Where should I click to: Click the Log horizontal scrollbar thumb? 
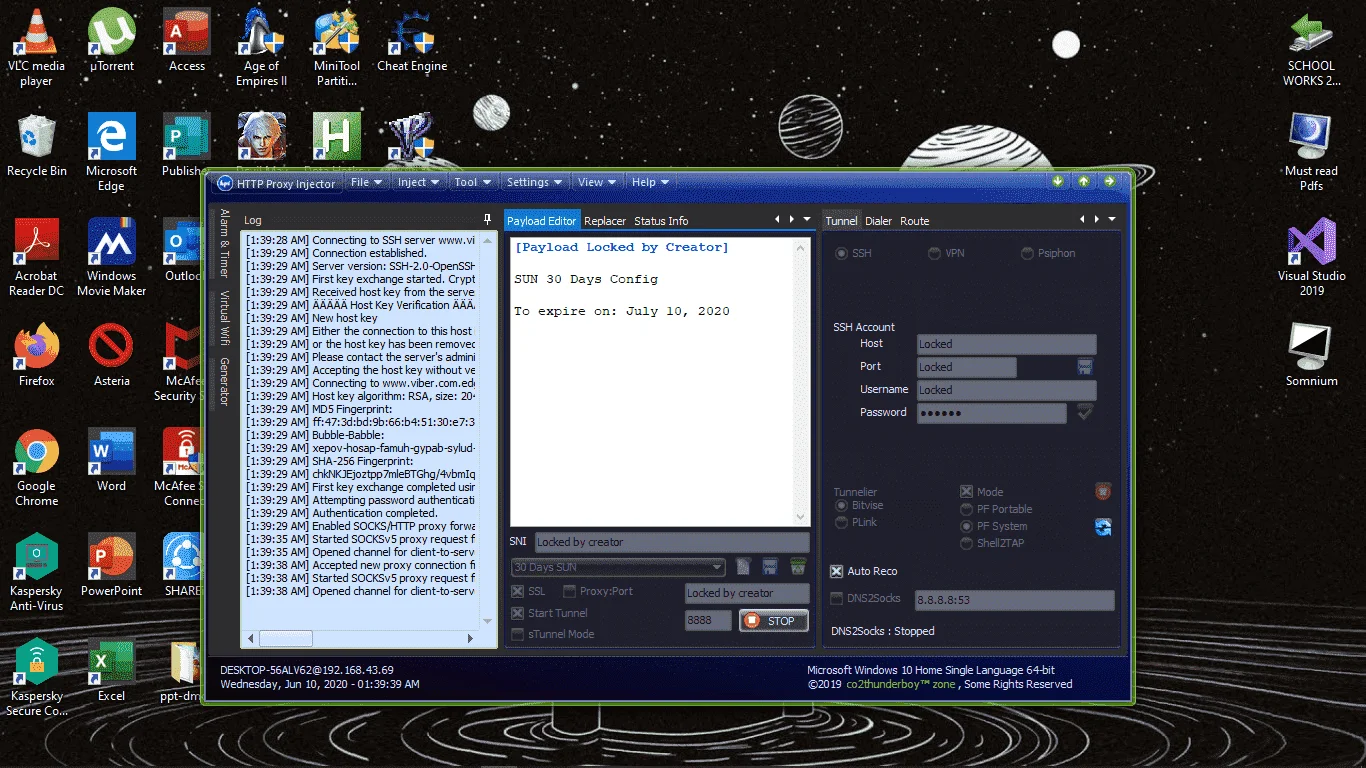tap(286, 638)
